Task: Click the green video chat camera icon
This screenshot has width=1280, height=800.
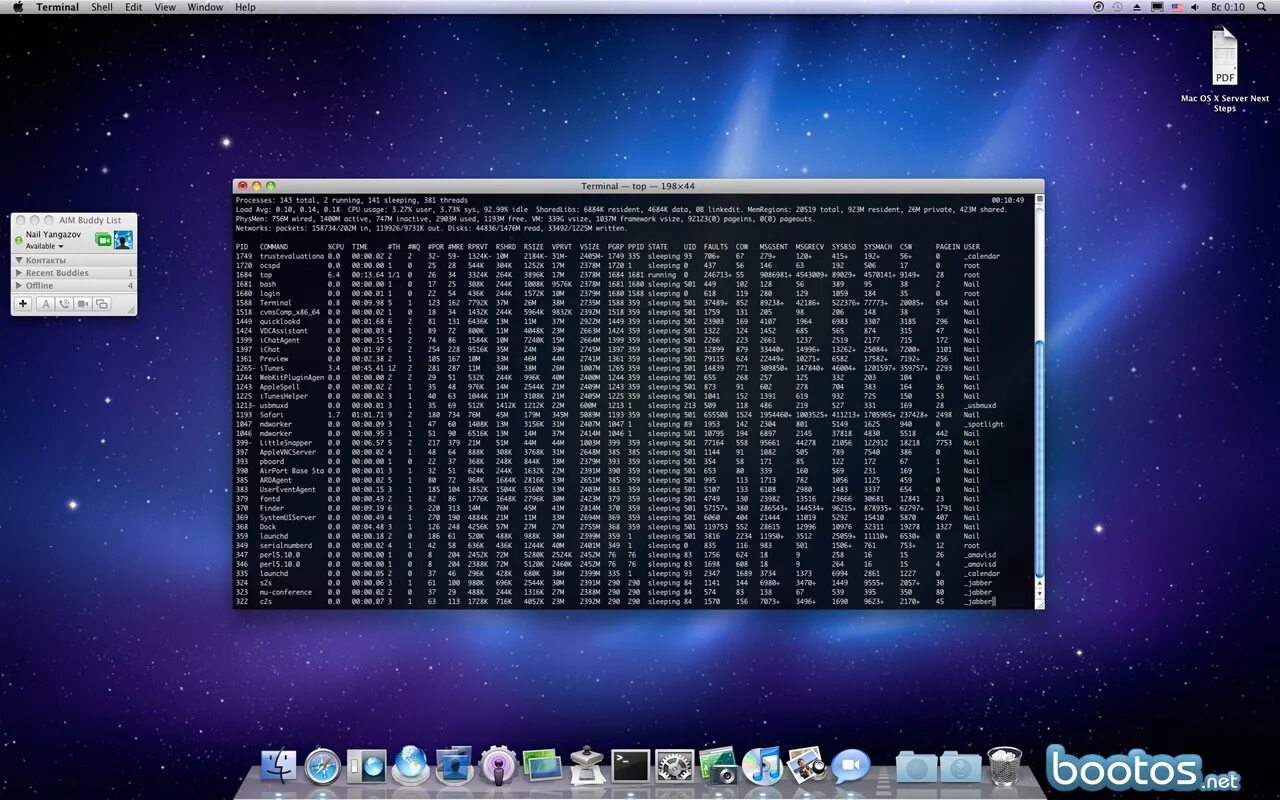Action: pyautogui.click(x=102, y=239)
